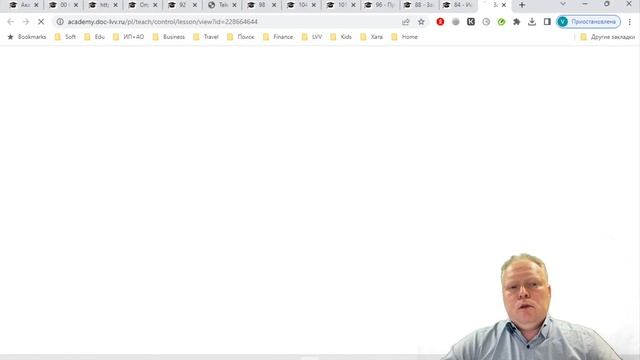Stop loading the page with the X button
The image size is (640, 360).
pos(41,22)
